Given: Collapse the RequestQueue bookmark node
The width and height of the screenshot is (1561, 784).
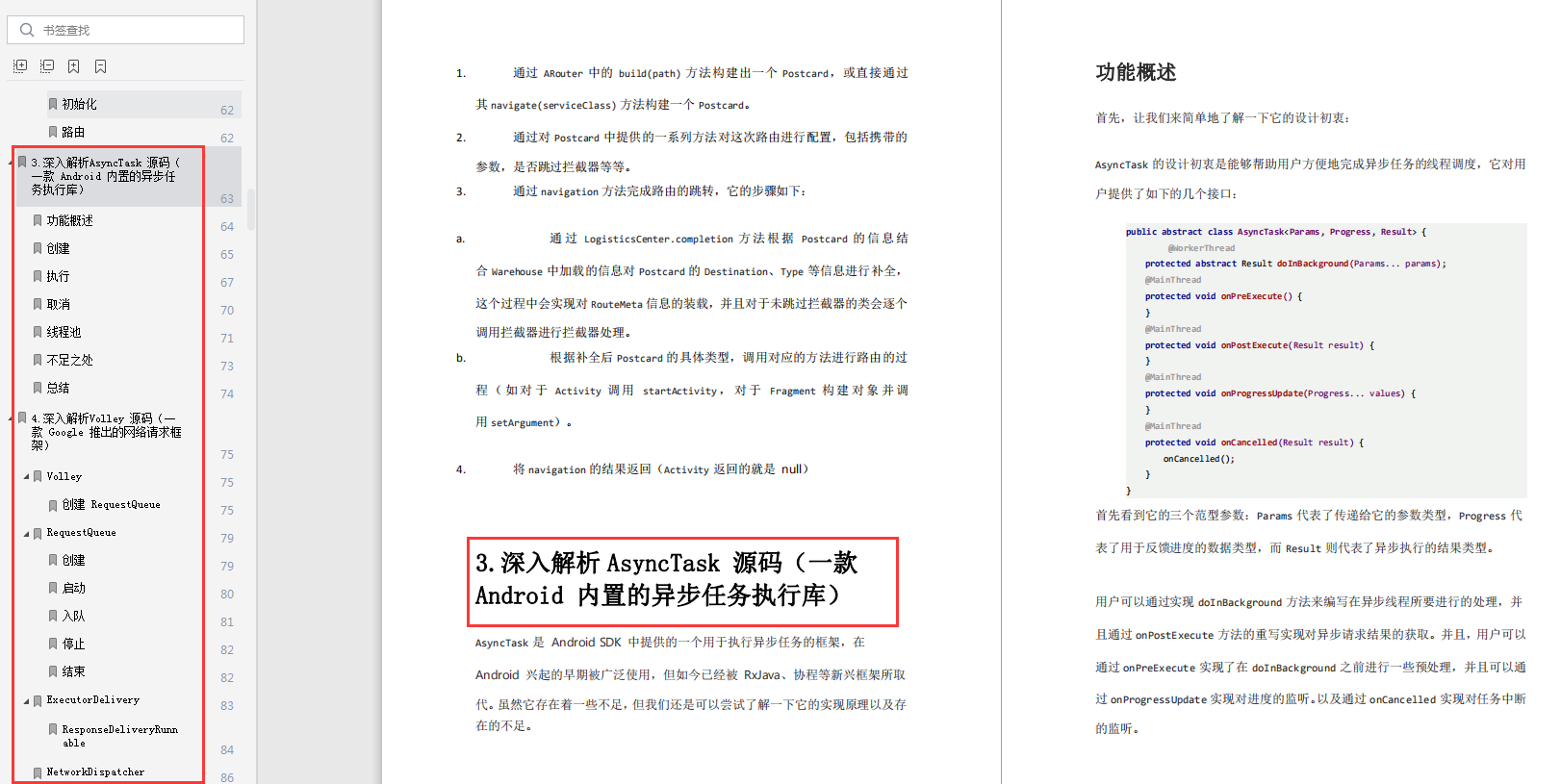Looking at the screenshot, I should click(26, 532).
